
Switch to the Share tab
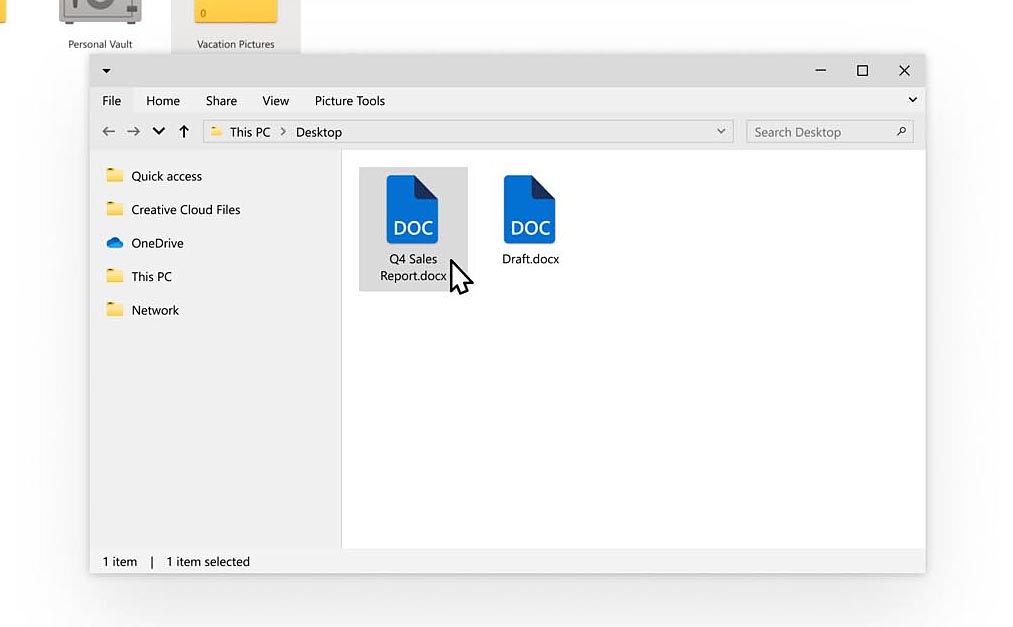click(220, 100)
